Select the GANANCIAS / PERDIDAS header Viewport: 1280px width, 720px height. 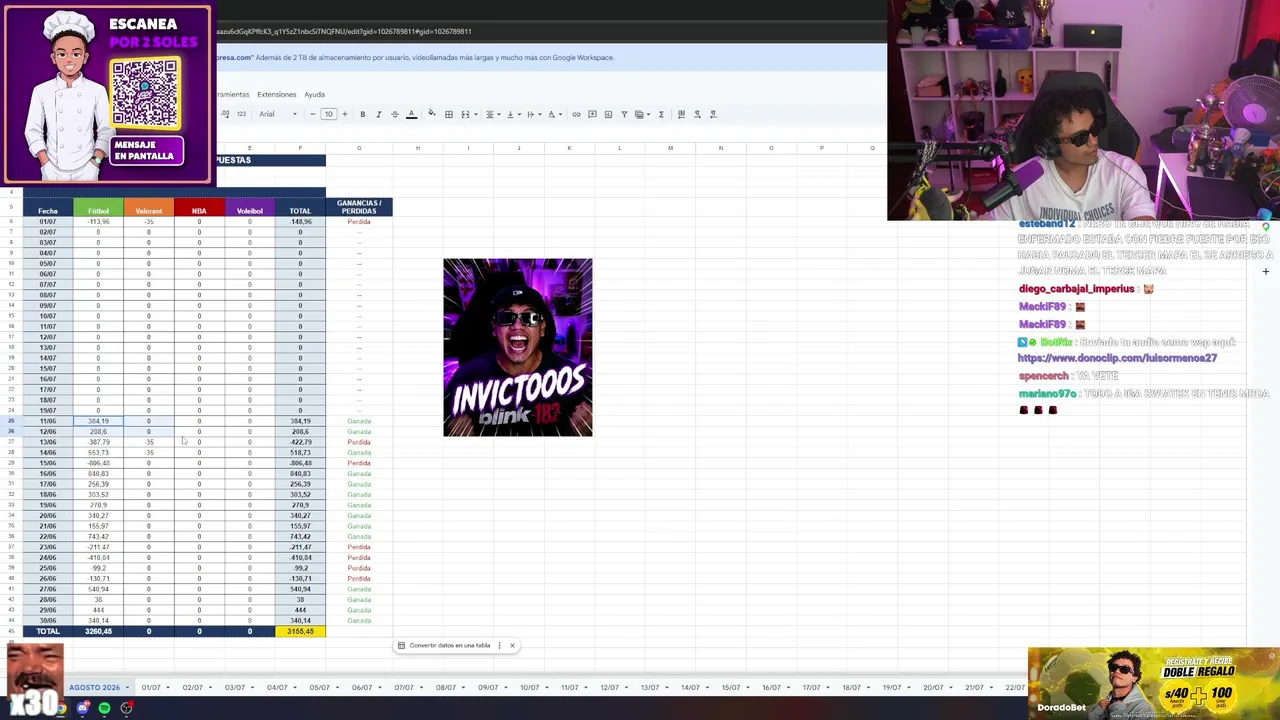coord(359,207)
